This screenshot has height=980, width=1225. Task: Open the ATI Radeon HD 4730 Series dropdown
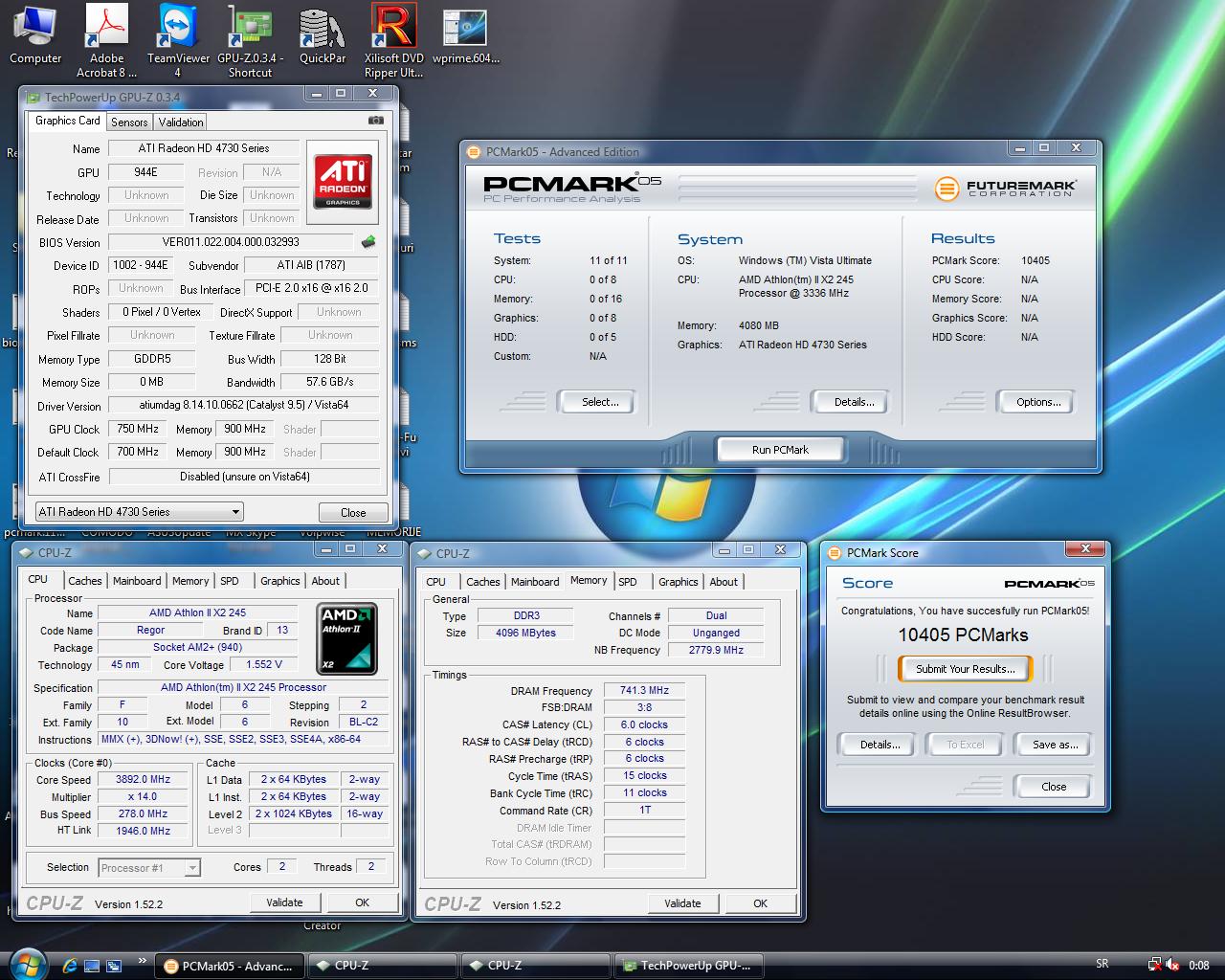[139, 512]
